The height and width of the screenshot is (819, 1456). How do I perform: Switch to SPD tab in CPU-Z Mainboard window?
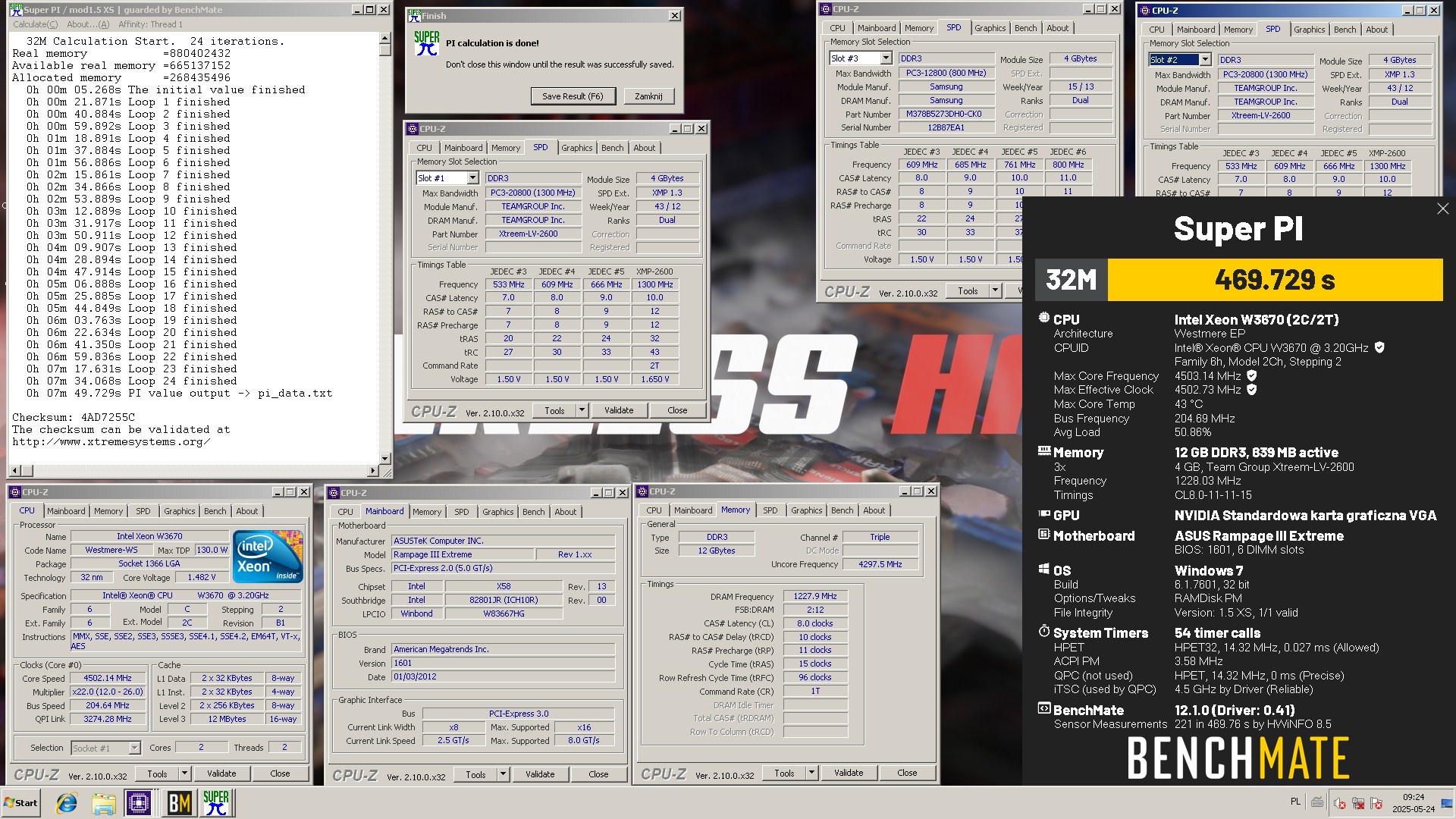461,512
